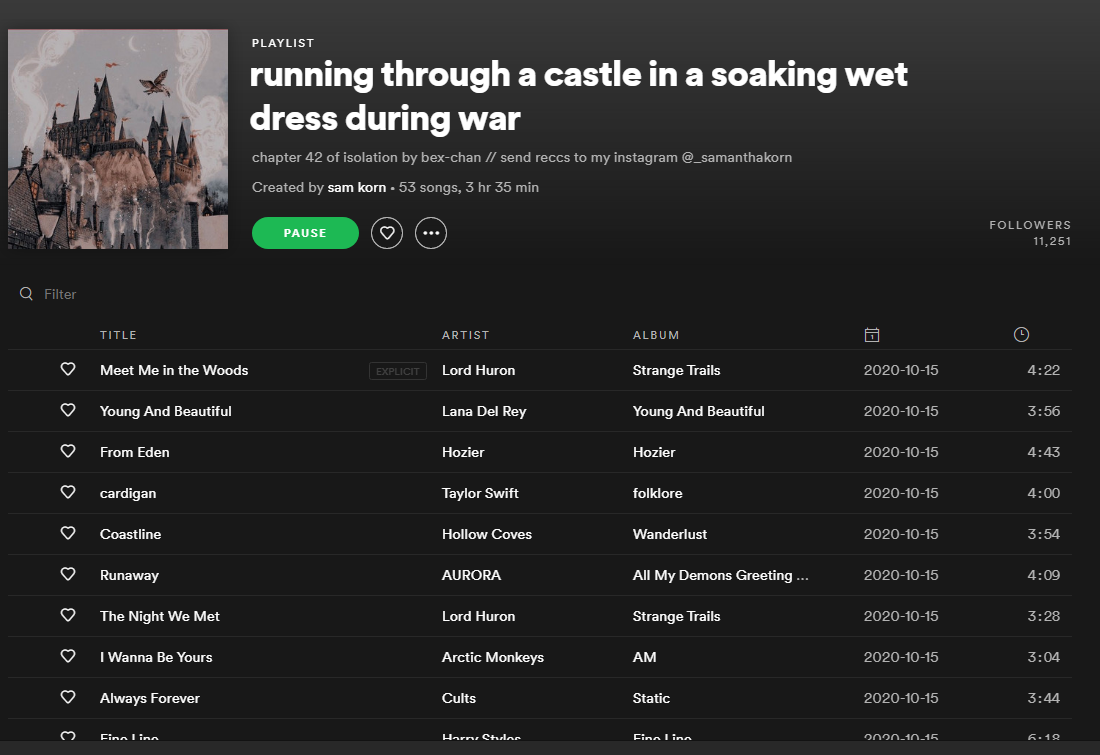Open album Young And Beautiful
Screen dimensions: 1100x755
click(698, 411)
